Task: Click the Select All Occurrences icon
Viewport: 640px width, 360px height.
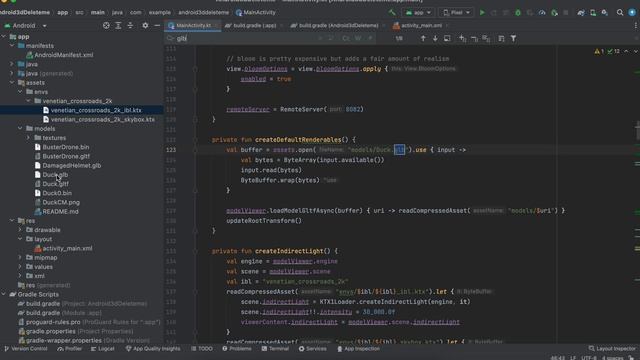Action: click(486, 38)
